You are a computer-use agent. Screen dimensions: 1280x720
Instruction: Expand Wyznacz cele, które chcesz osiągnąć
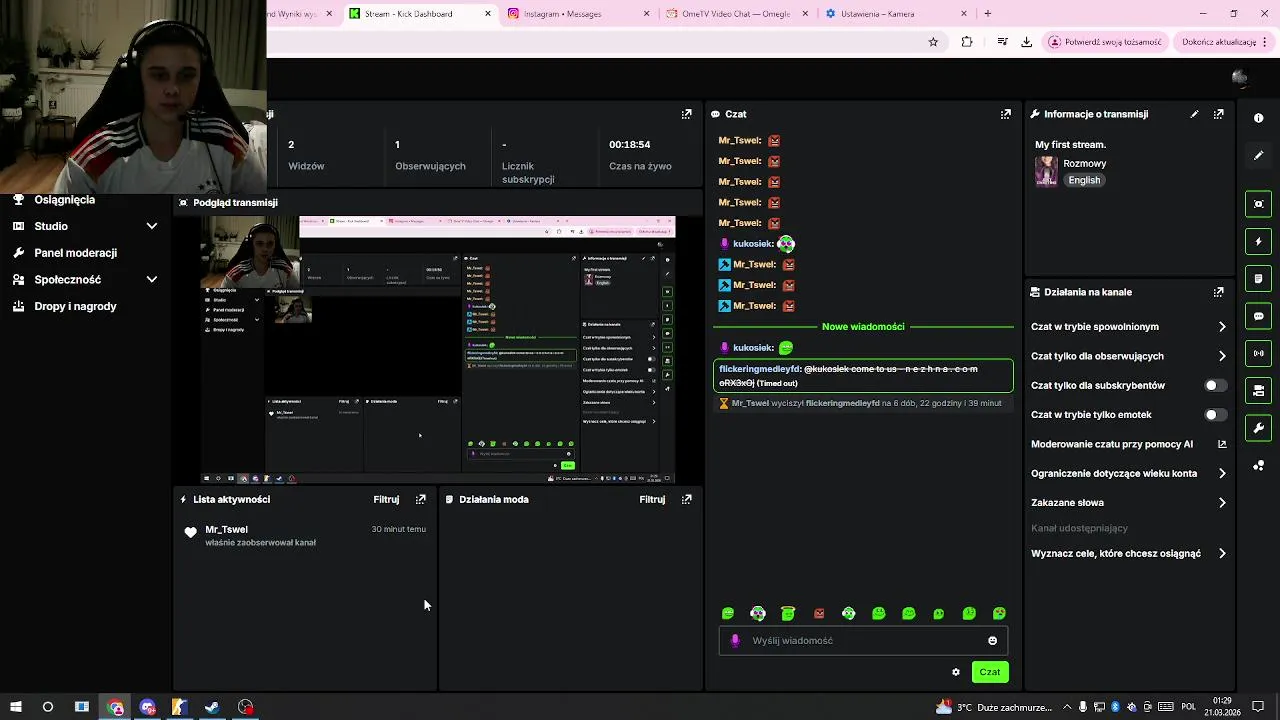[1222, 553]
